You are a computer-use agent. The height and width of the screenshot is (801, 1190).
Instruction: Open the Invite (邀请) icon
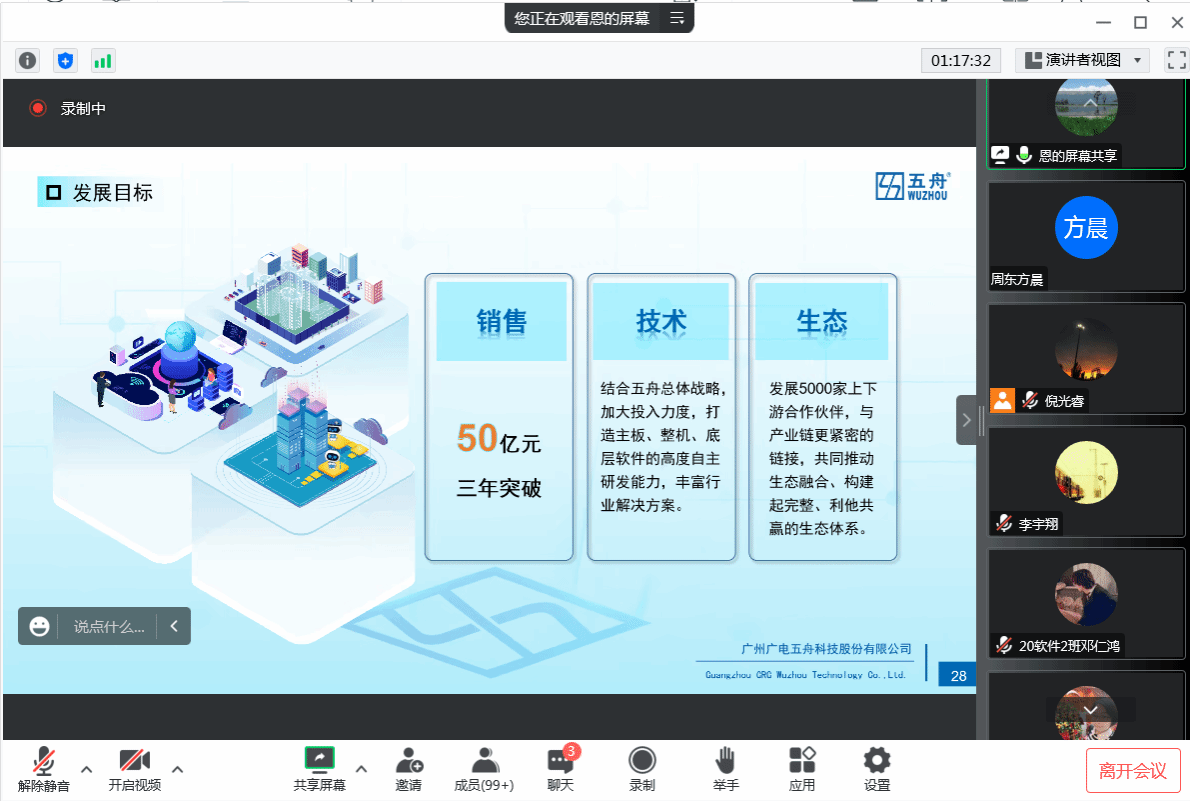pyautogui.click(x=408, y=768)
